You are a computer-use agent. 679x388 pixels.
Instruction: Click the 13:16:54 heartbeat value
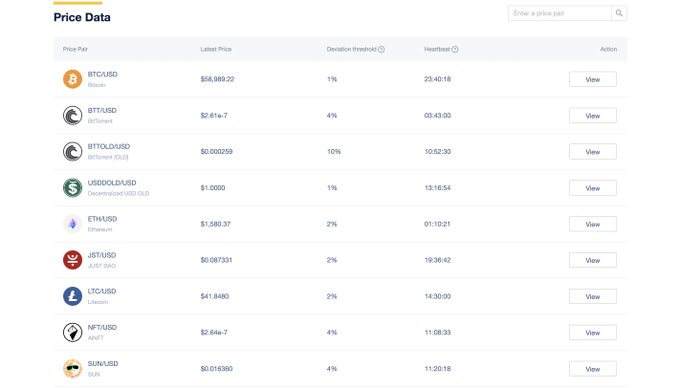(x=437, y=188)
